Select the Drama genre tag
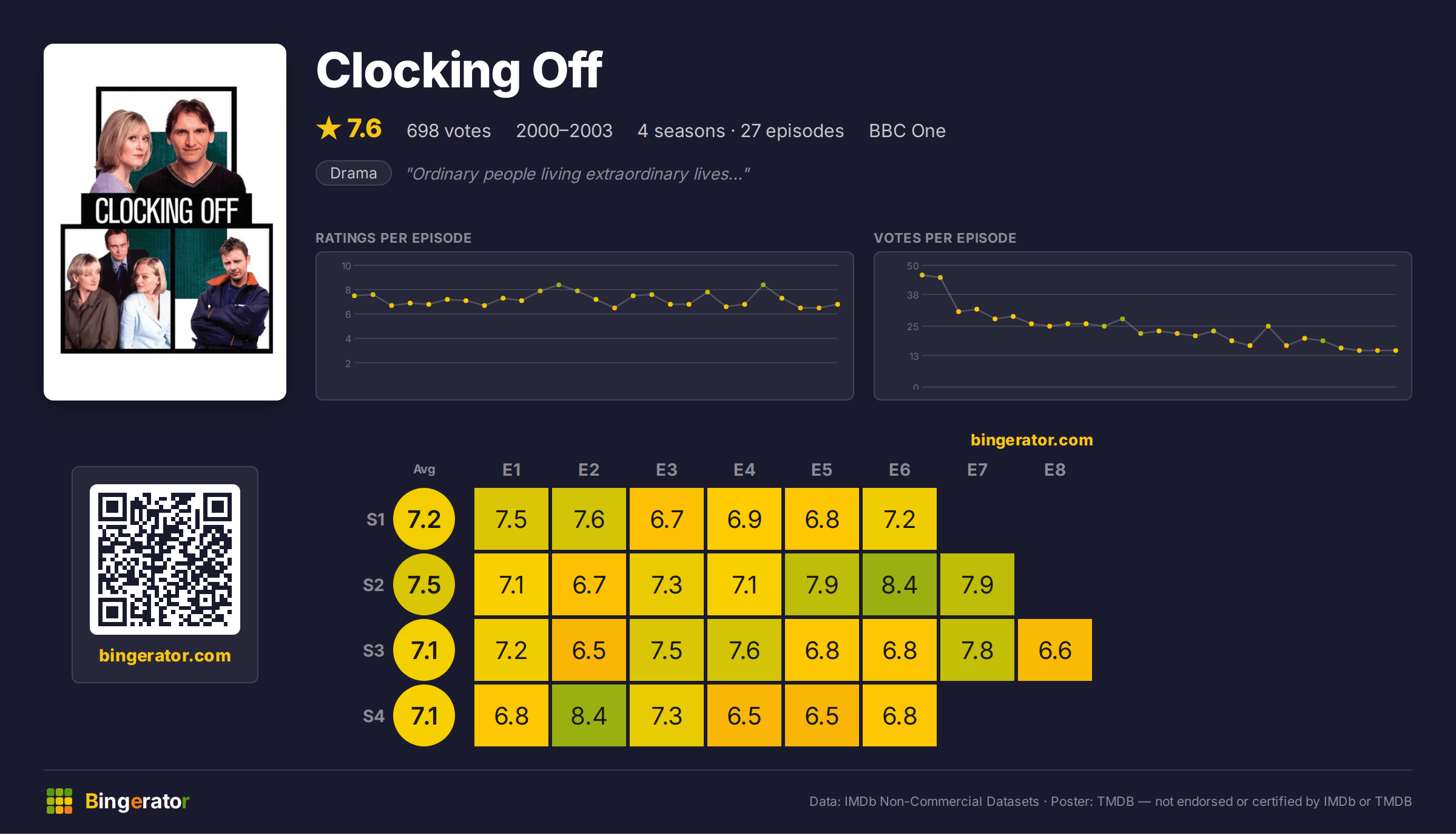The height and width of the screenshot is (835, 1456). pyautogui.click(x=354, y=173)
